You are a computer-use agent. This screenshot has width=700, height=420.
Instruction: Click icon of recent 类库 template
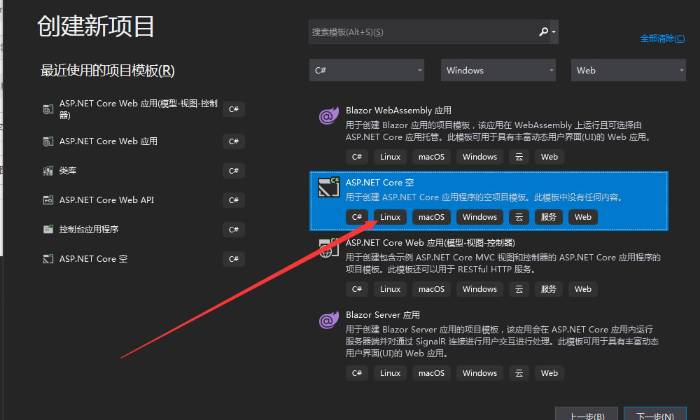[x=48, y=170]
